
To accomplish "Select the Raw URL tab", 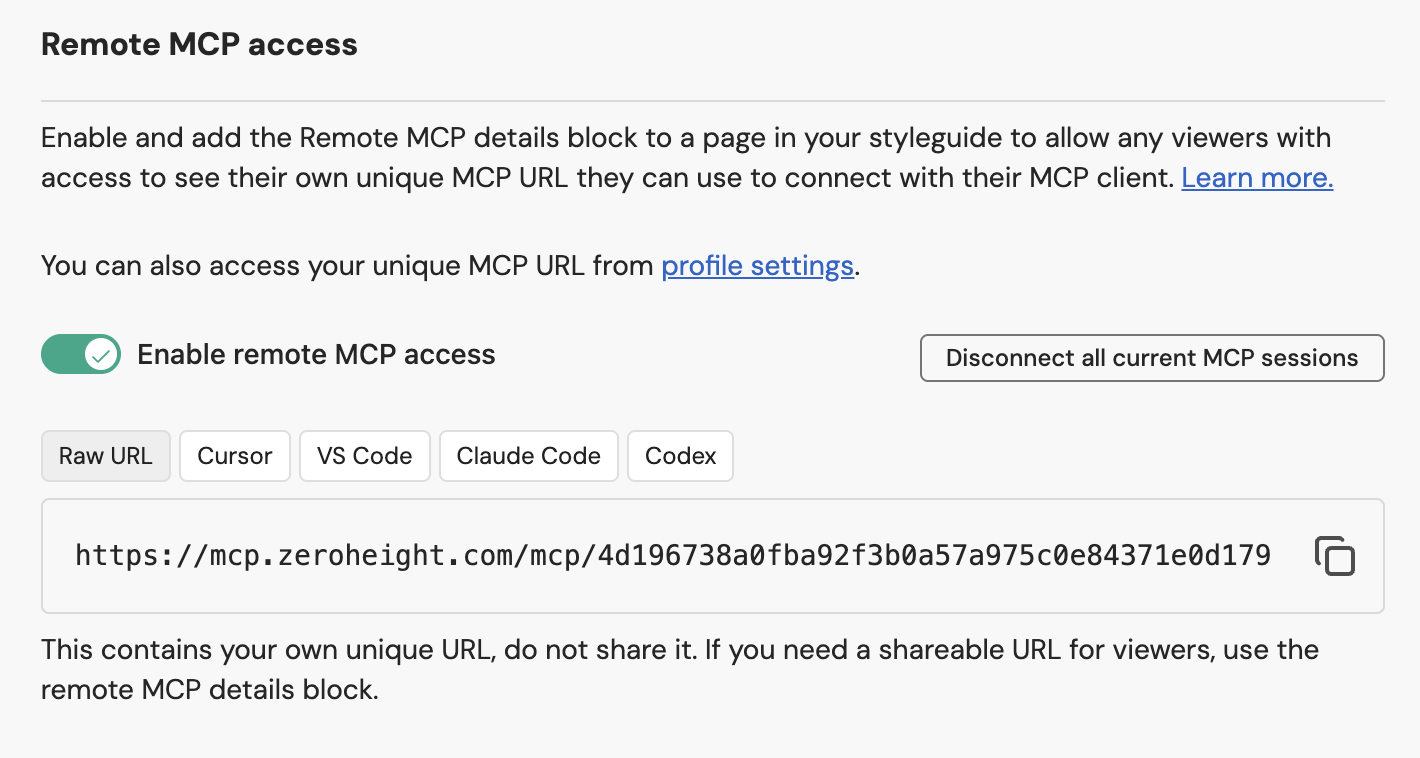I will [x=105, y=456].
